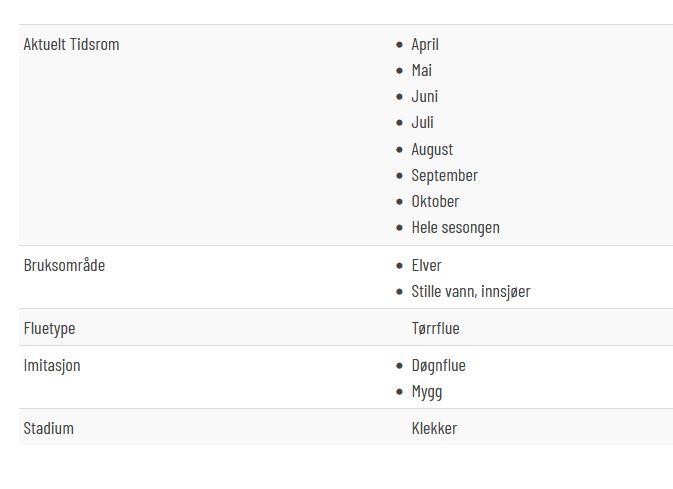Image resolution: width=673 pixels, height=489 pixels.
Task: Click the bullet next to April
Action: (400, 45)
